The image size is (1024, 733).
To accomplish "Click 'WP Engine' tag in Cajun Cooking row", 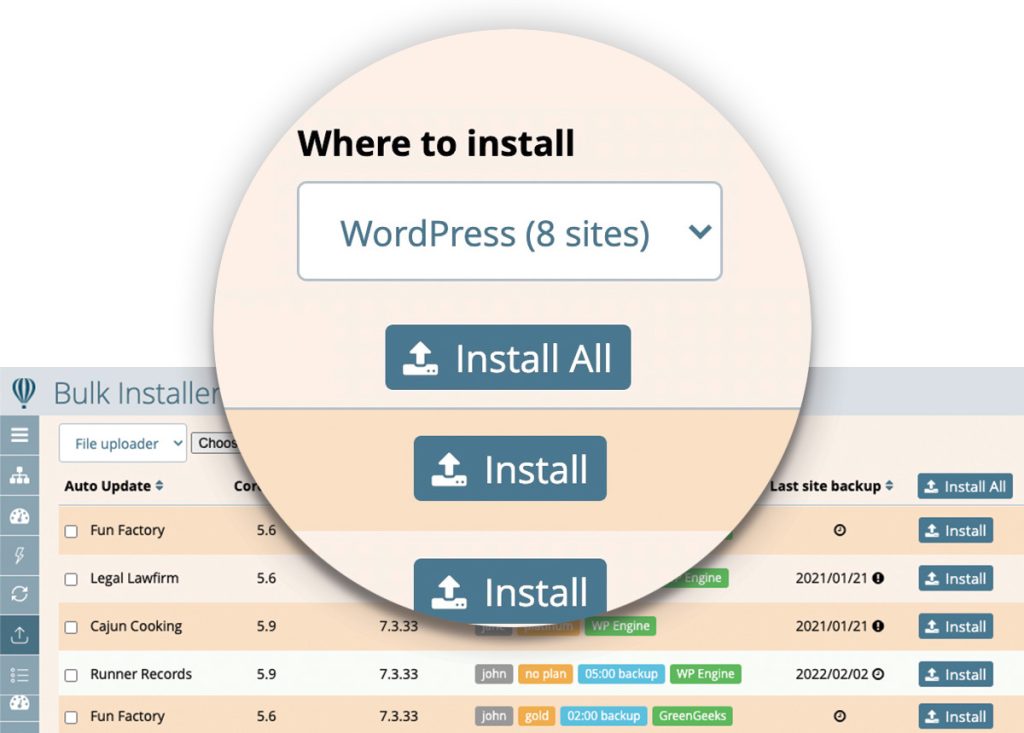I will [620, 626].
